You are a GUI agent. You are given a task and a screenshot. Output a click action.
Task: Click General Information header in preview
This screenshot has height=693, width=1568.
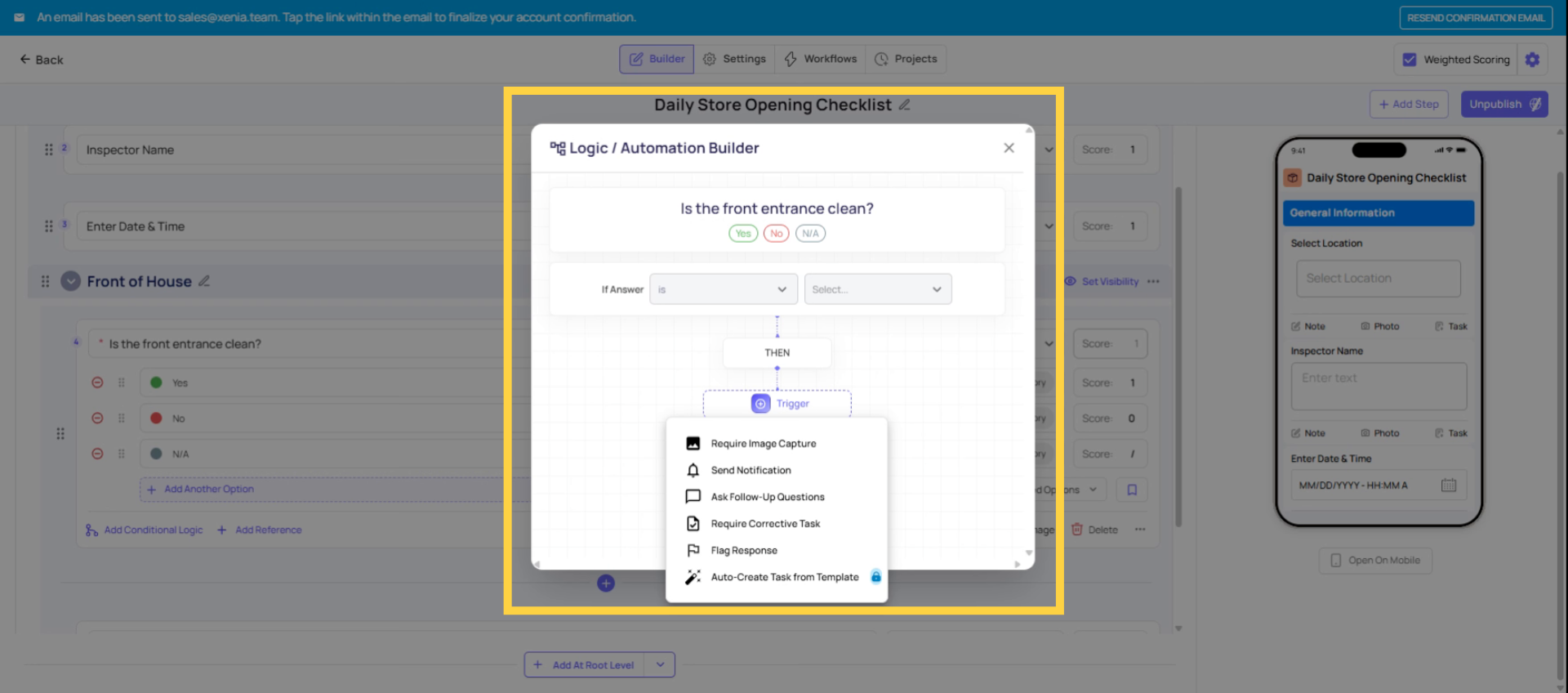point(1379,213)
